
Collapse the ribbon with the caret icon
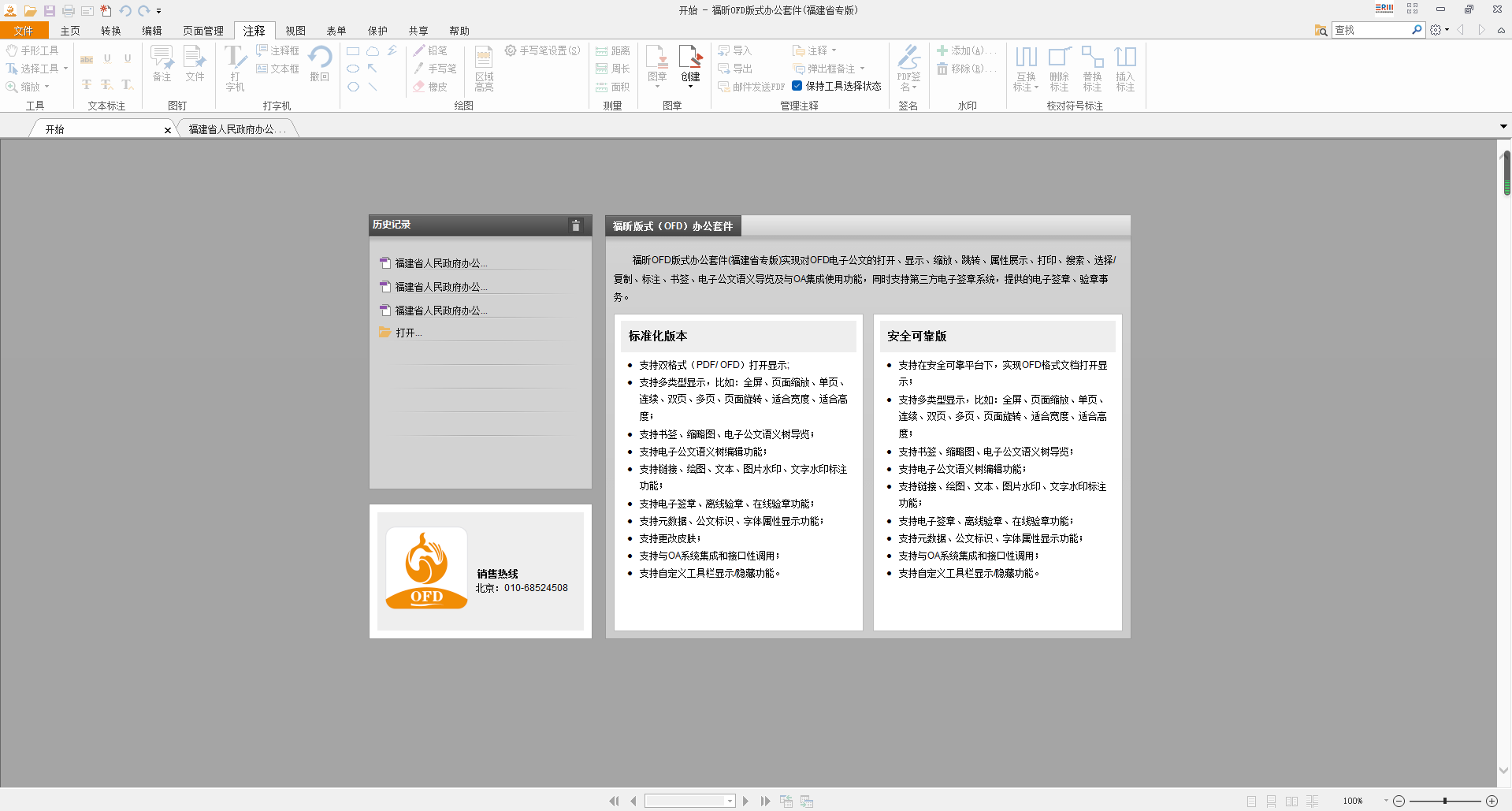click(1501, 30)
